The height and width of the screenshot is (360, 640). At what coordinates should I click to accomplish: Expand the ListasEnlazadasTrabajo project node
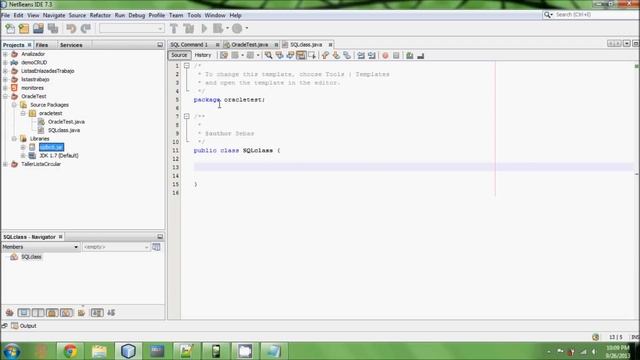tap(5, 71)
